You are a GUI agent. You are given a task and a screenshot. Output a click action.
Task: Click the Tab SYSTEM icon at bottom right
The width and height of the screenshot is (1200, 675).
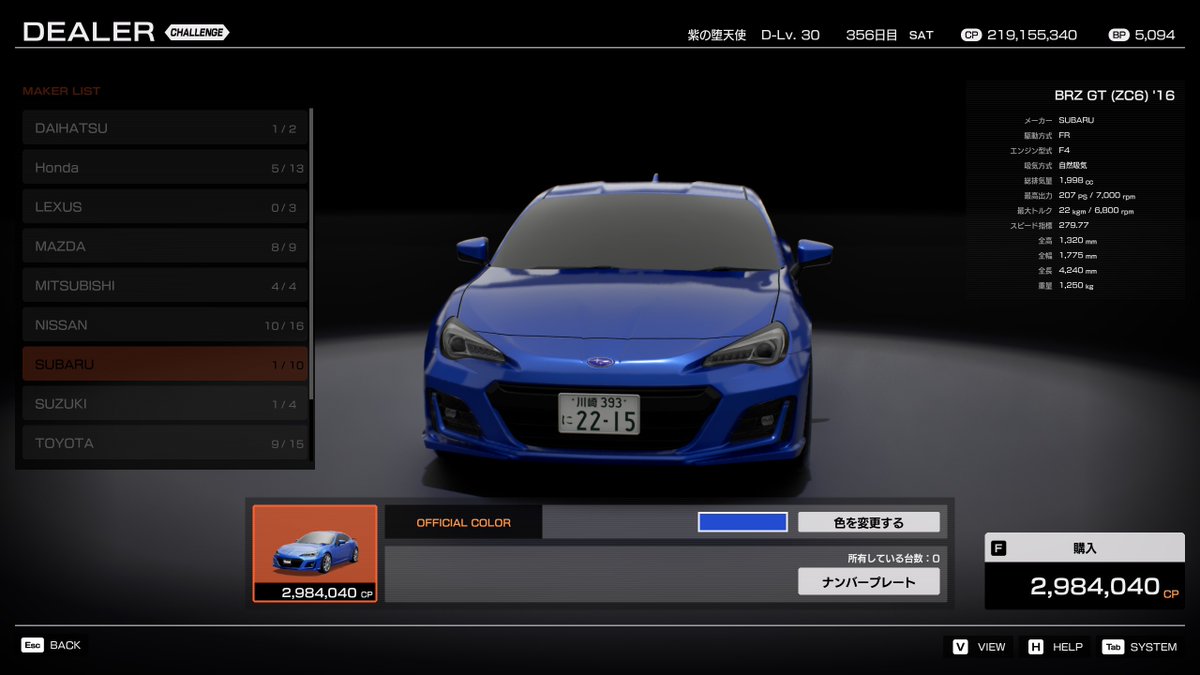pyautogui.click(x=1113, y=647)
